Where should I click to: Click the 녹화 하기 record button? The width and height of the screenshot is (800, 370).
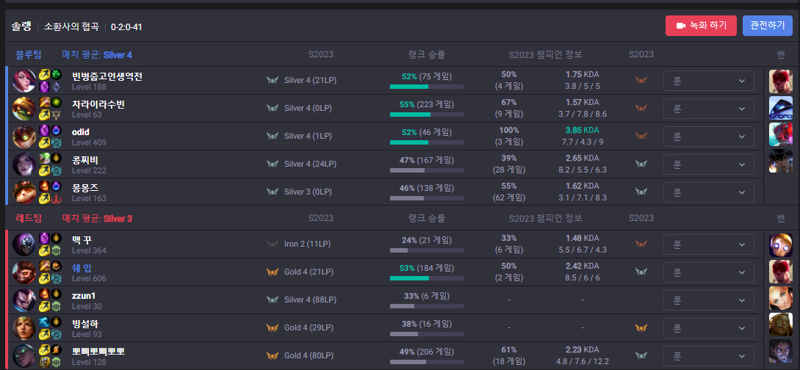701,26
